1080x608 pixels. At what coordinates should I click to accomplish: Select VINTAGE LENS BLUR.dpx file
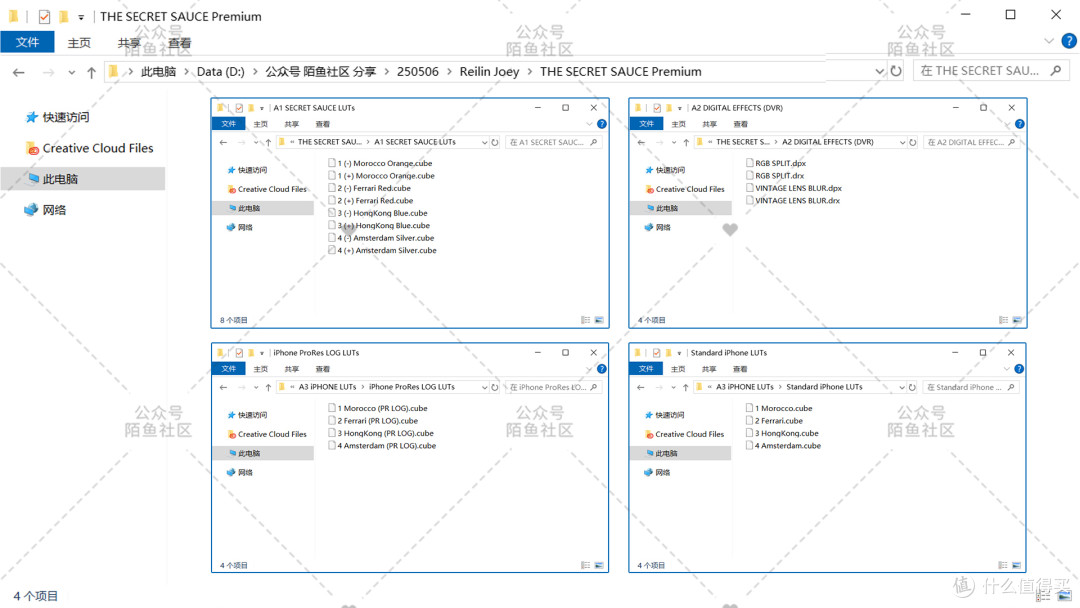coord(794,188)
